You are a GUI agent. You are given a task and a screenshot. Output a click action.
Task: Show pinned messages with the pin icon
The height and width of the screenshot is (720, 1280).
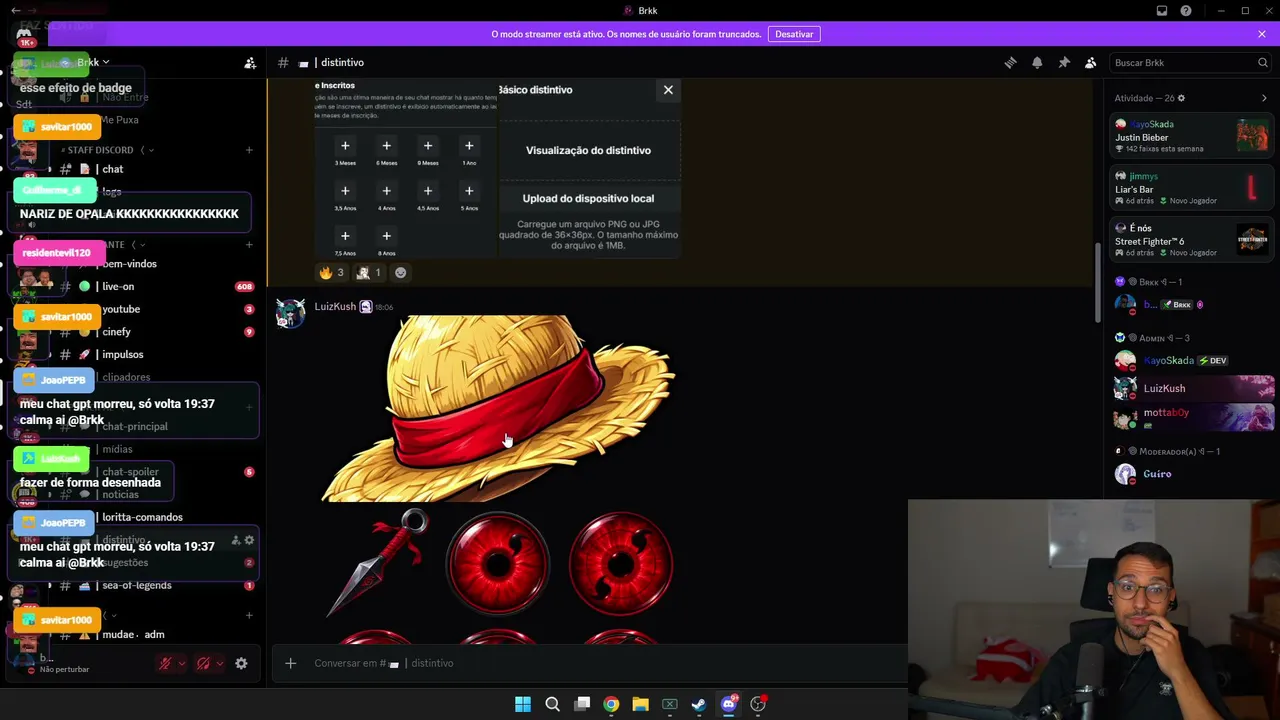point(1064,63)
